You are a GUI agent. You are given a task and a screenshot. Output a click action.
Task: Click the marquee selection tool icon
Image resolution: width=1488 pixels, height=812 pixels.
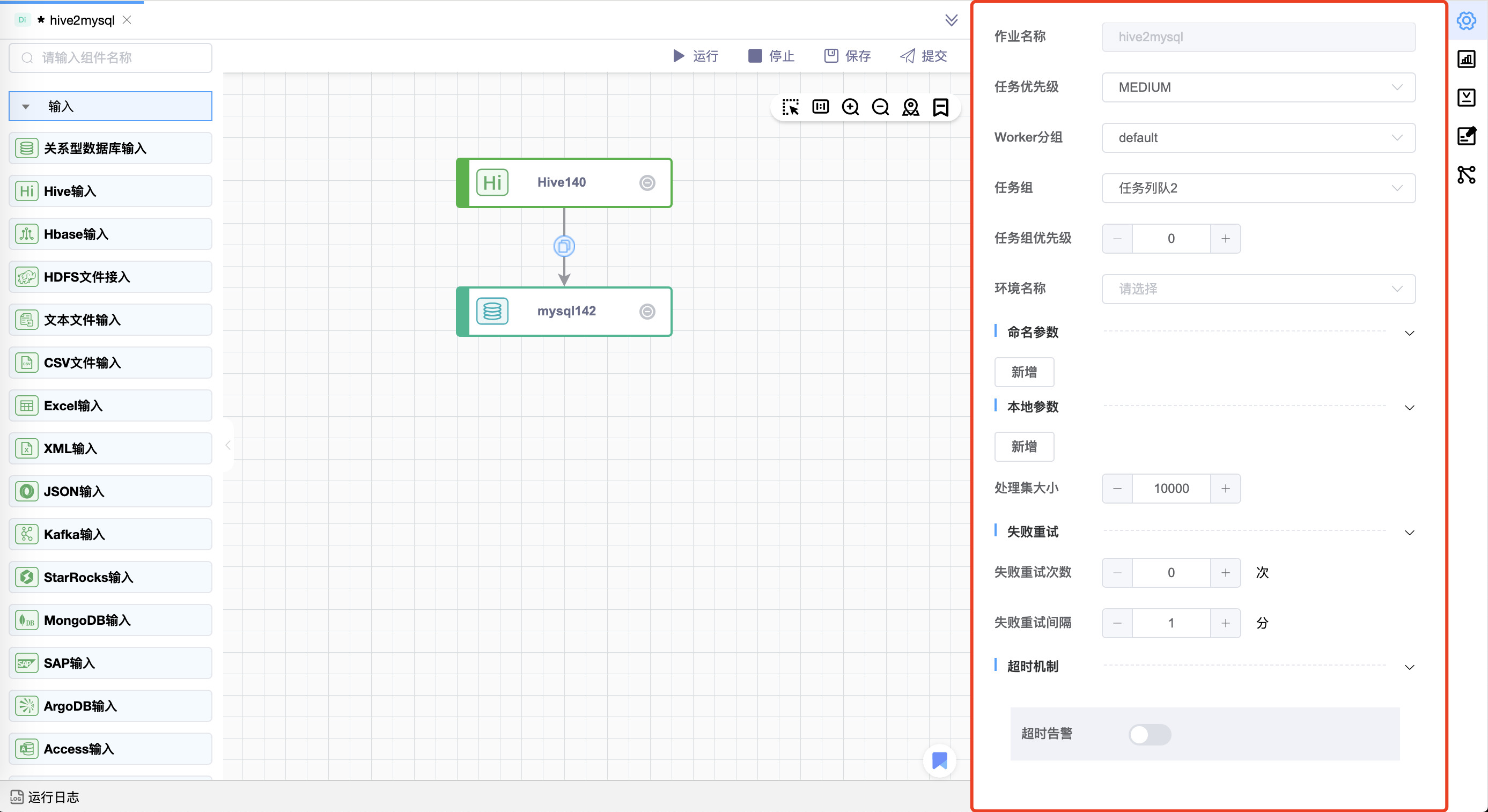790,107
